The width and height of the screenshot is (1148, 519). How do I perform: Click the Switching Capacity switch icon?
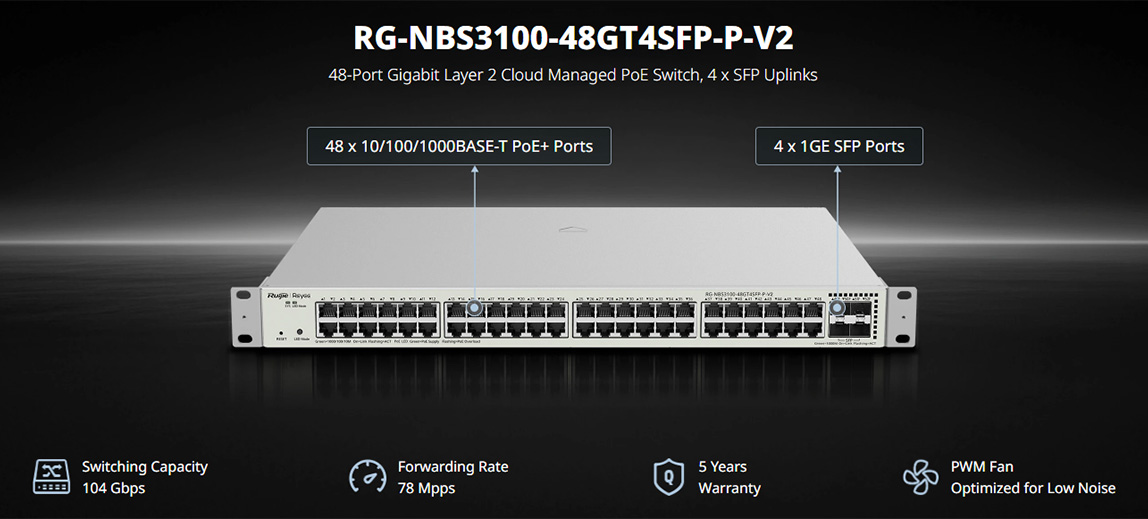point(51,477)
